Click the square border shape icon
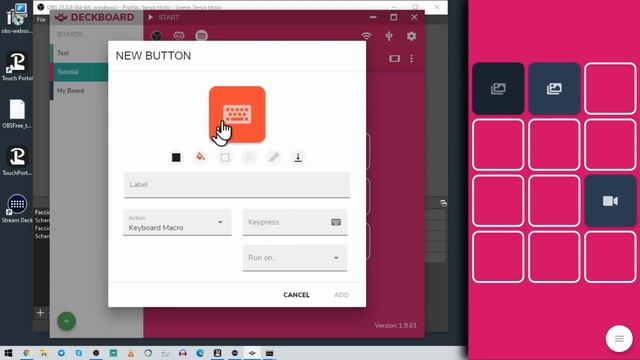This screenshot has height=360, width=640. click(x=225, y=158)
